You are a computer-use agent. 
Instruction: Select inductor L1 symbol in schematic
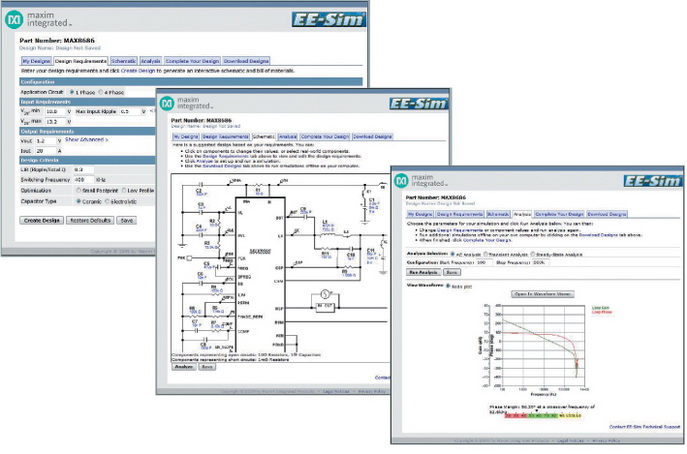[327, 235]
